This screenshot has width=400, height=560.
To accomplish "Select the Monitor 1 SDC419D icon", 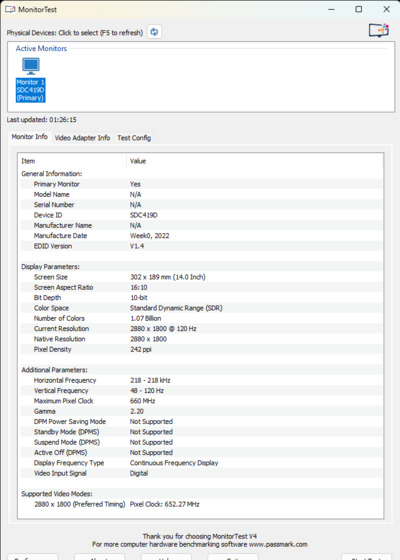I will click(x=31, y=80).
